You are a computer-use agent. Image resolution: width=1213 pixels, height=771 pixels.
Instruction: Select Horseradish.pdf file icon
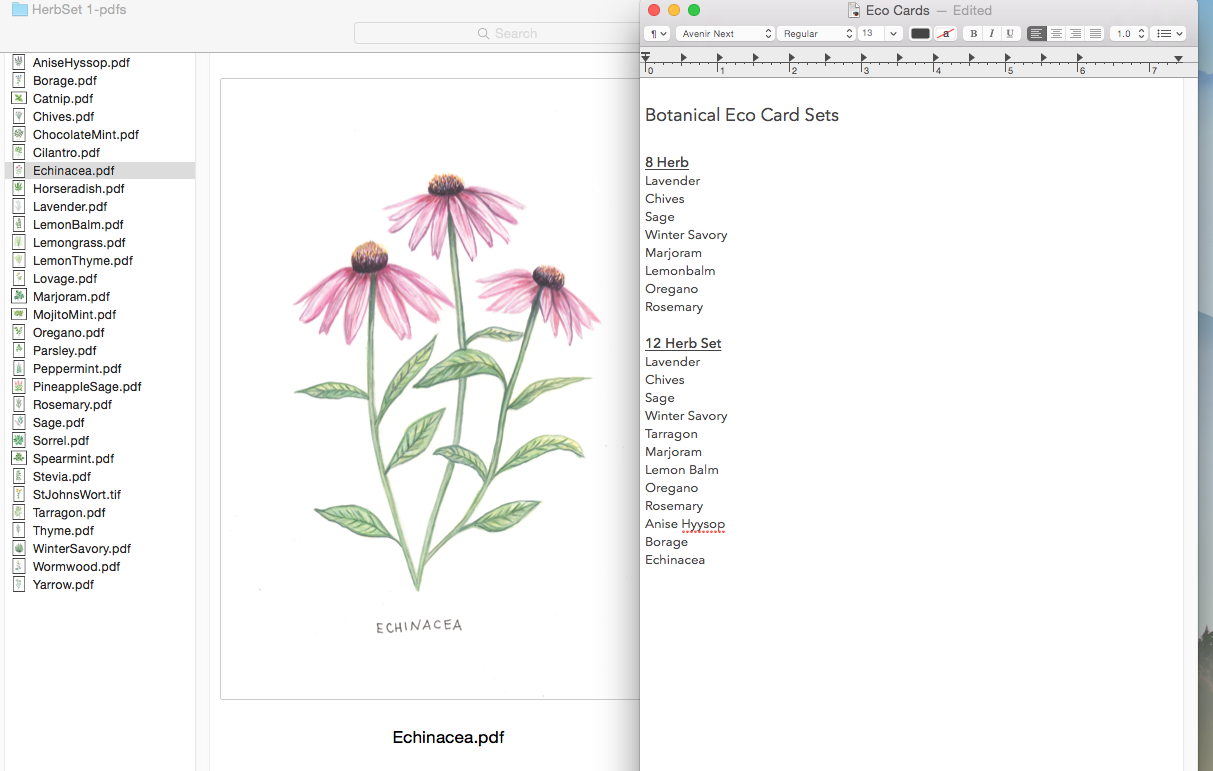click(x=19, y=188)
